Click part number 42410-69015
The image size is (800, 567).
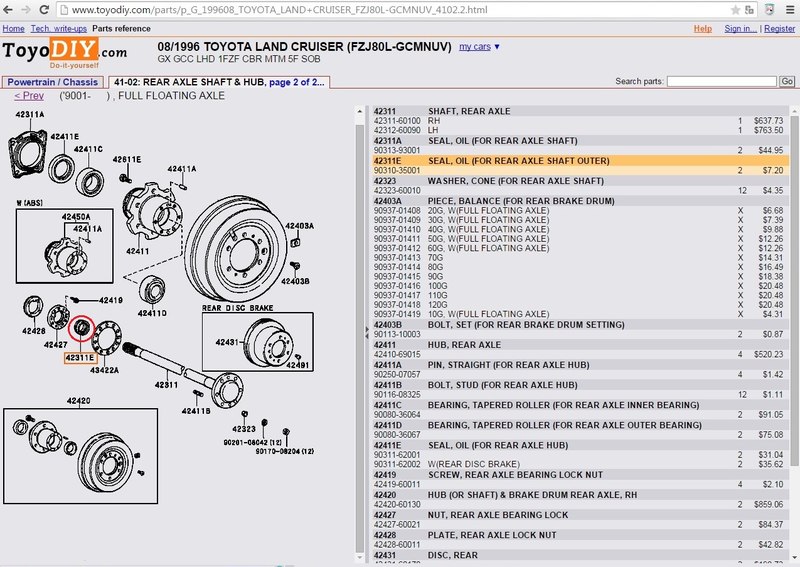pos(397,354)
